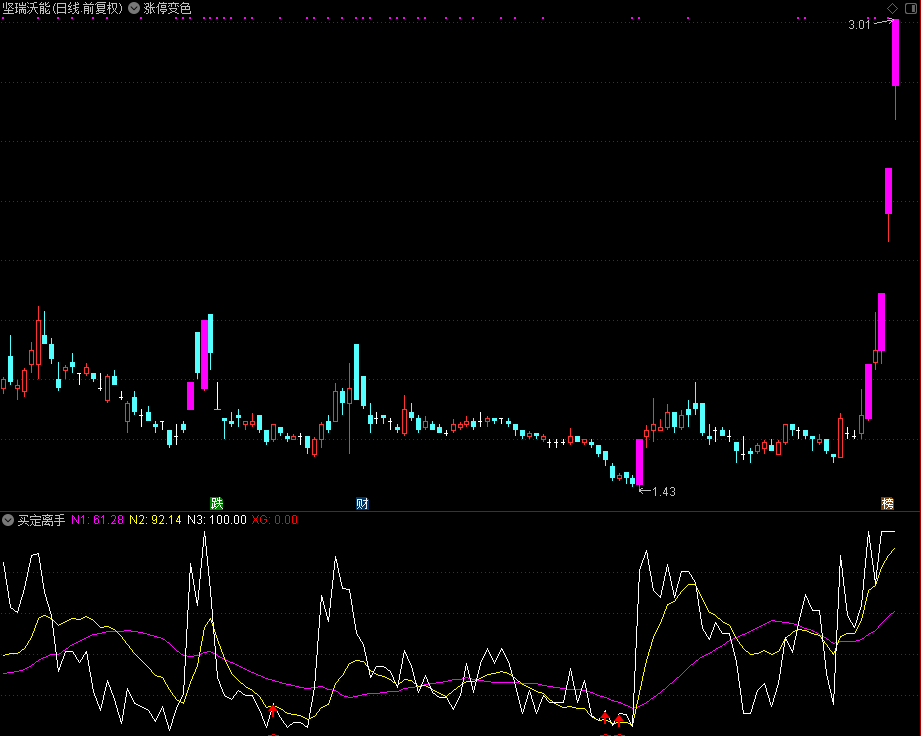Open the 买定离手 sub-indicator dropdown circle

click(x=8, y=520)
